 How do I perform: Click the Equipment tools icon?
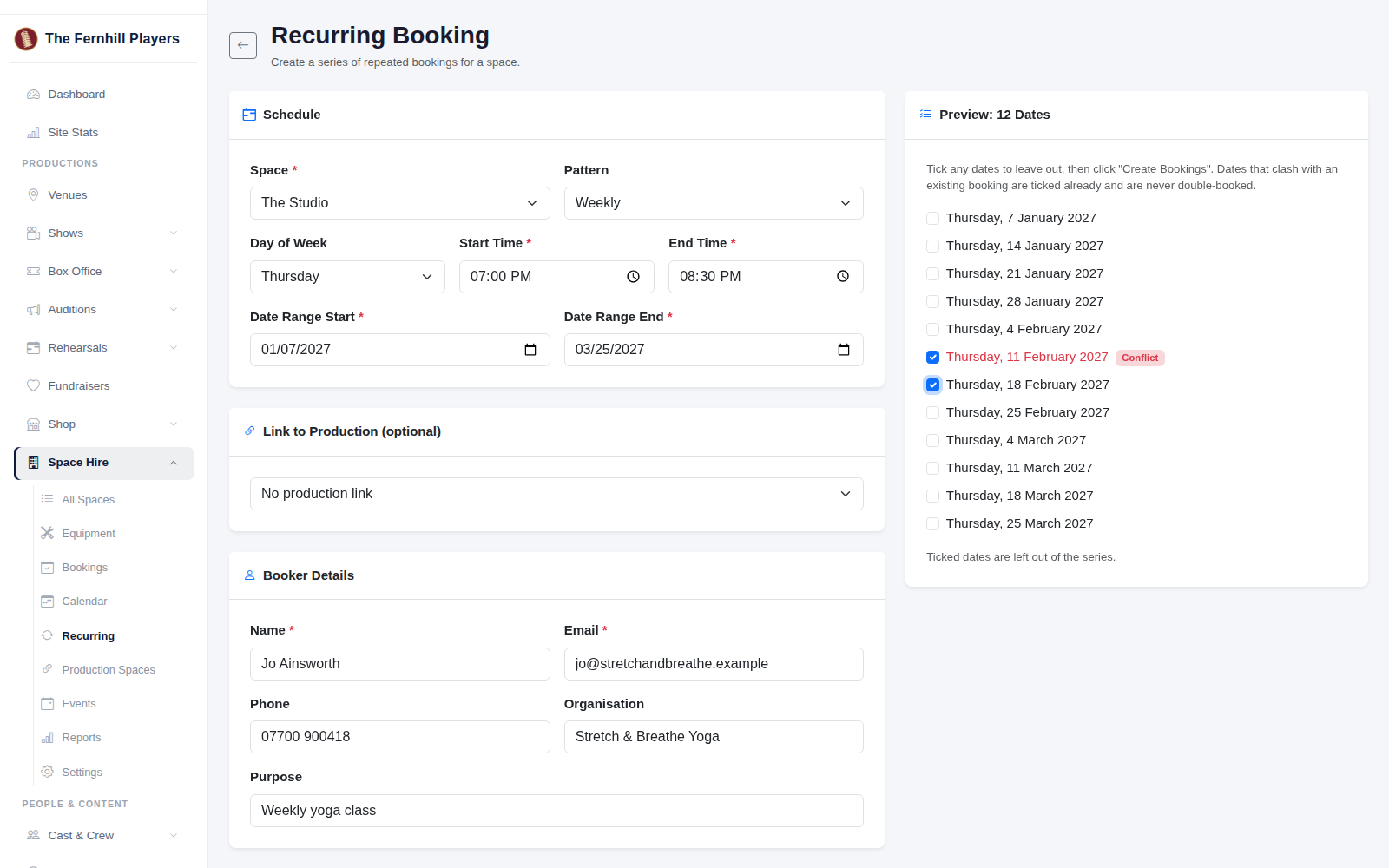48,533
